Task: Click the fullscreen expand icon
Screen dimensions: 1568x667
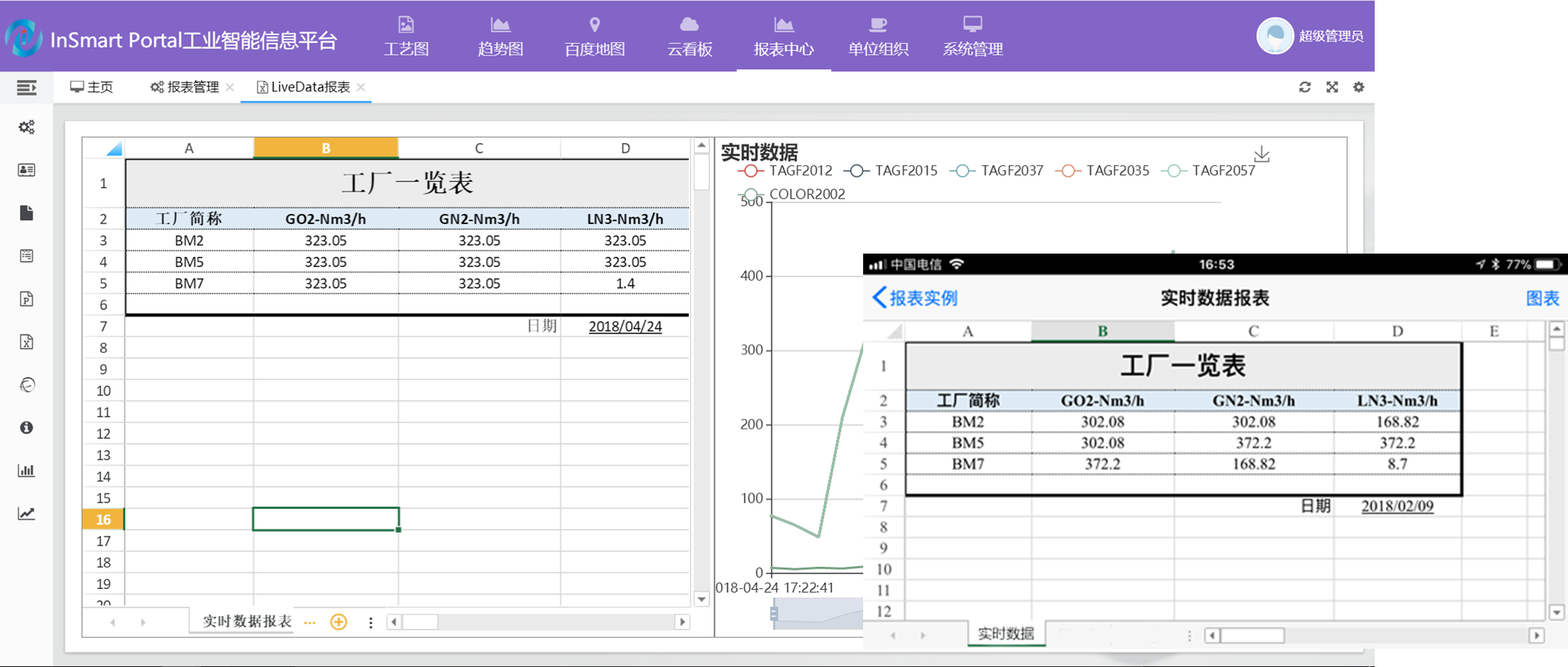Action: tap(1332, 87)
